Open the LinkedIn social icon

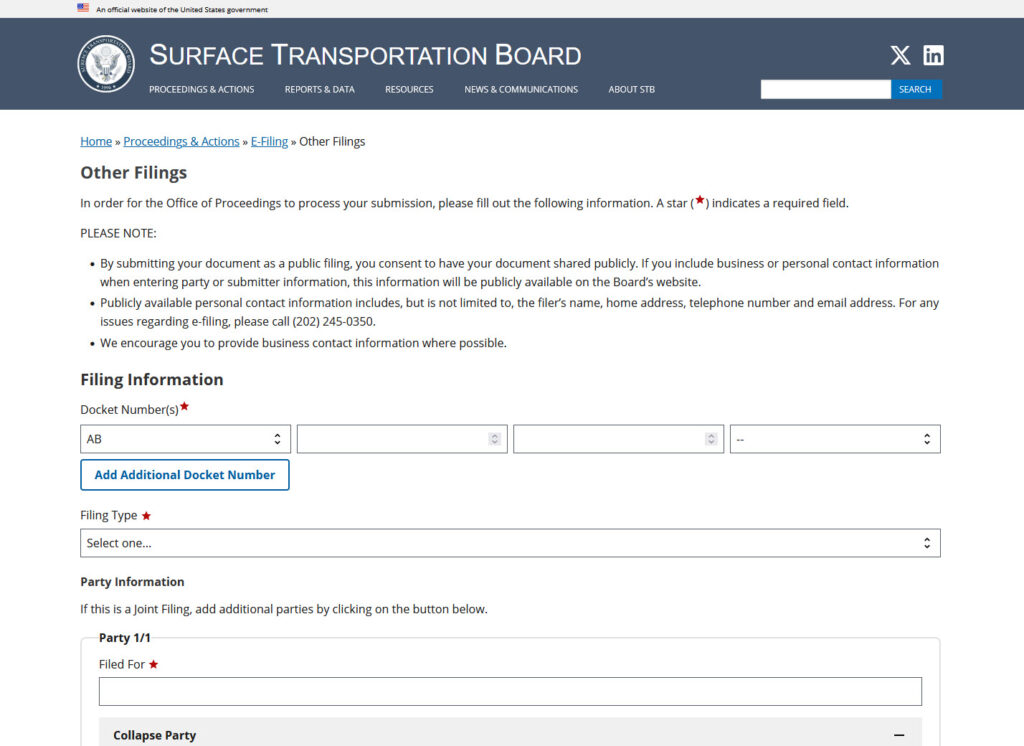point(933,56)
